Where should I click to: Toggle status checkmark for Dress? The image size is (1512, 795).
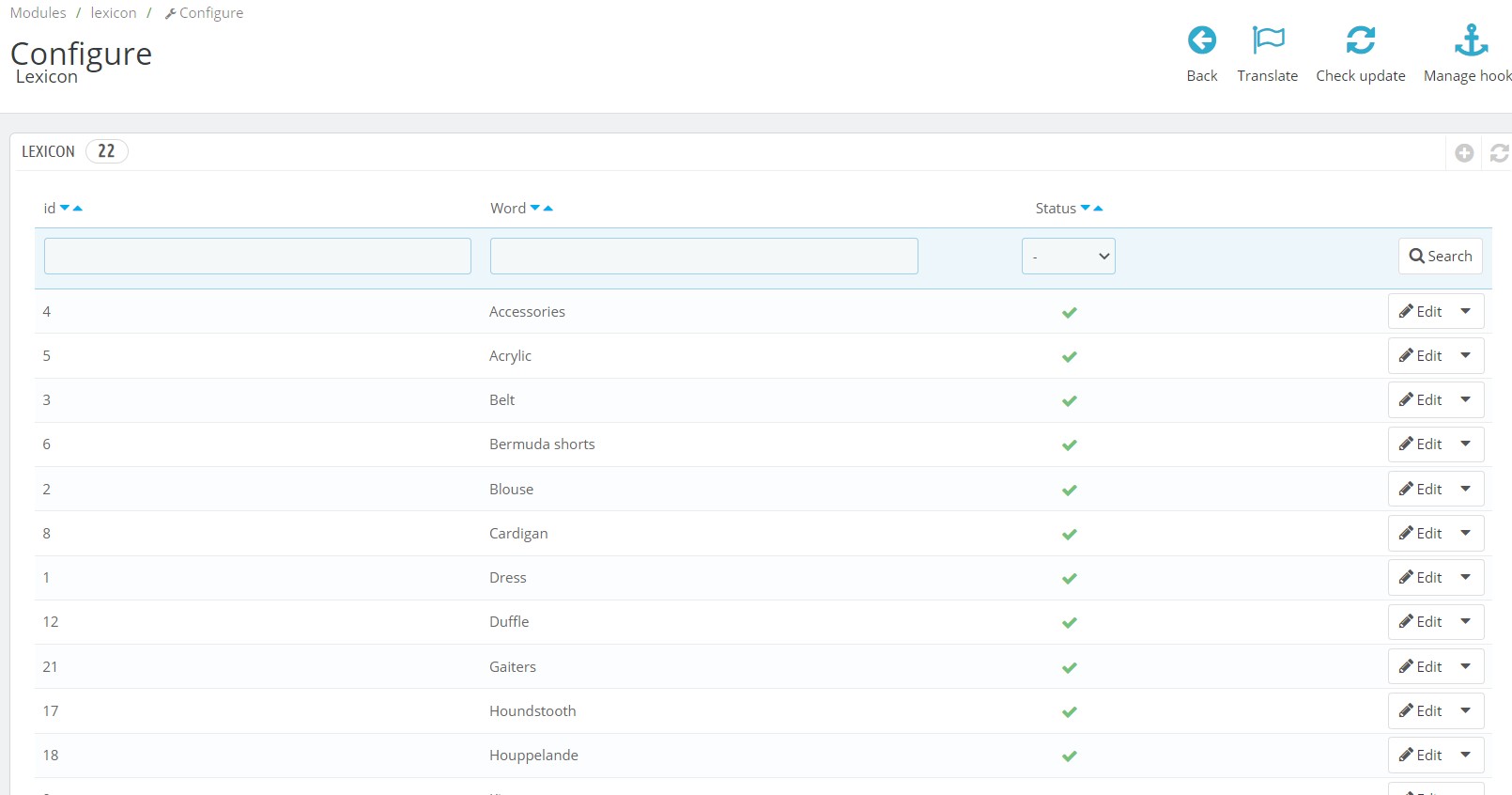click(1069, 578)
